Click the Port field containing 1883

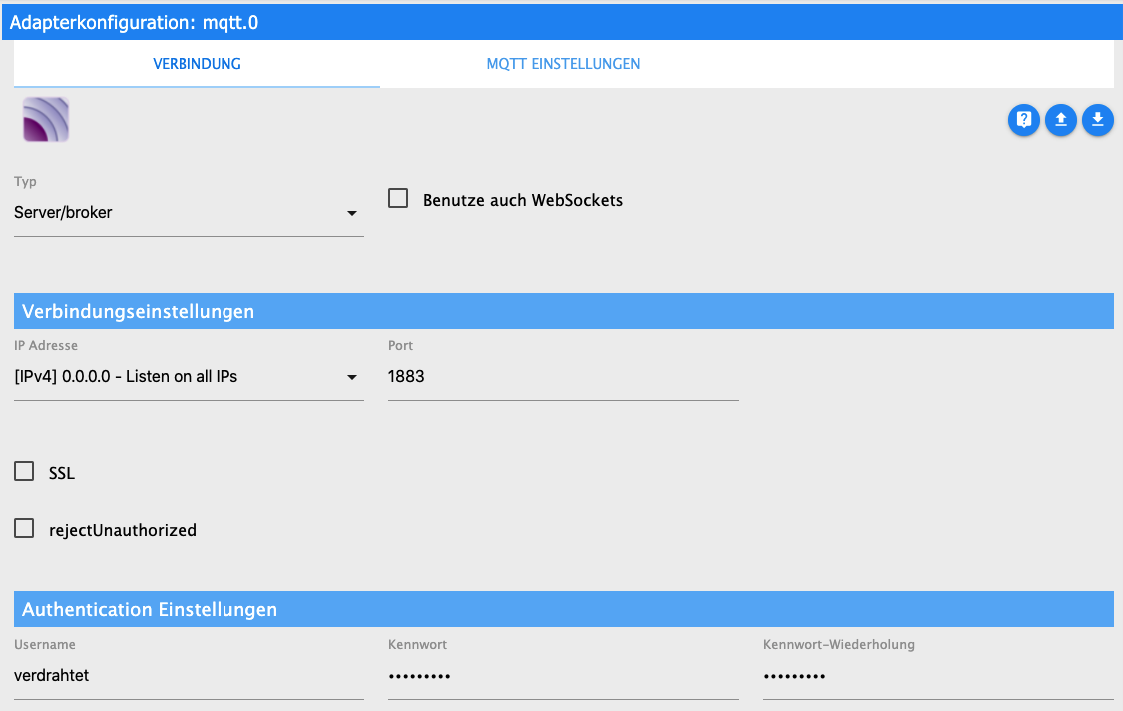click(x=562, y=377)
